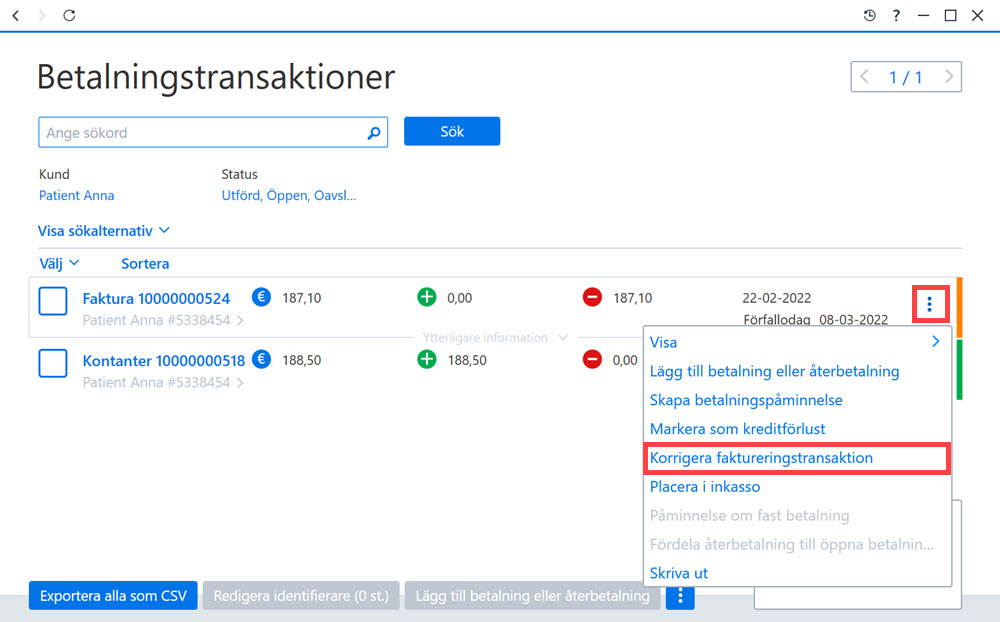Open Patient Anna #5338454 under Kontanter
This screenshot has height=622, width=1000.
point(163,383)
